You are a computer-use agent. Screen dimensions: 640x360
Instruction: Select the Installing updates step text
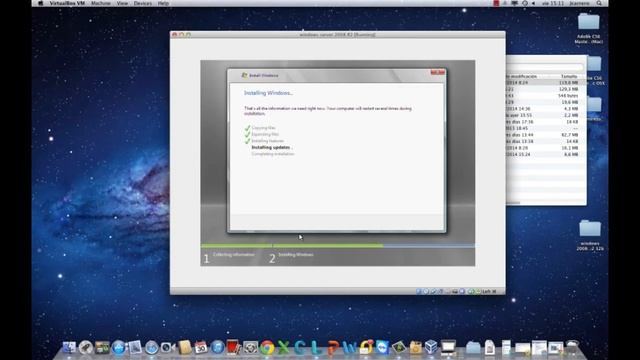pos(271,147)
